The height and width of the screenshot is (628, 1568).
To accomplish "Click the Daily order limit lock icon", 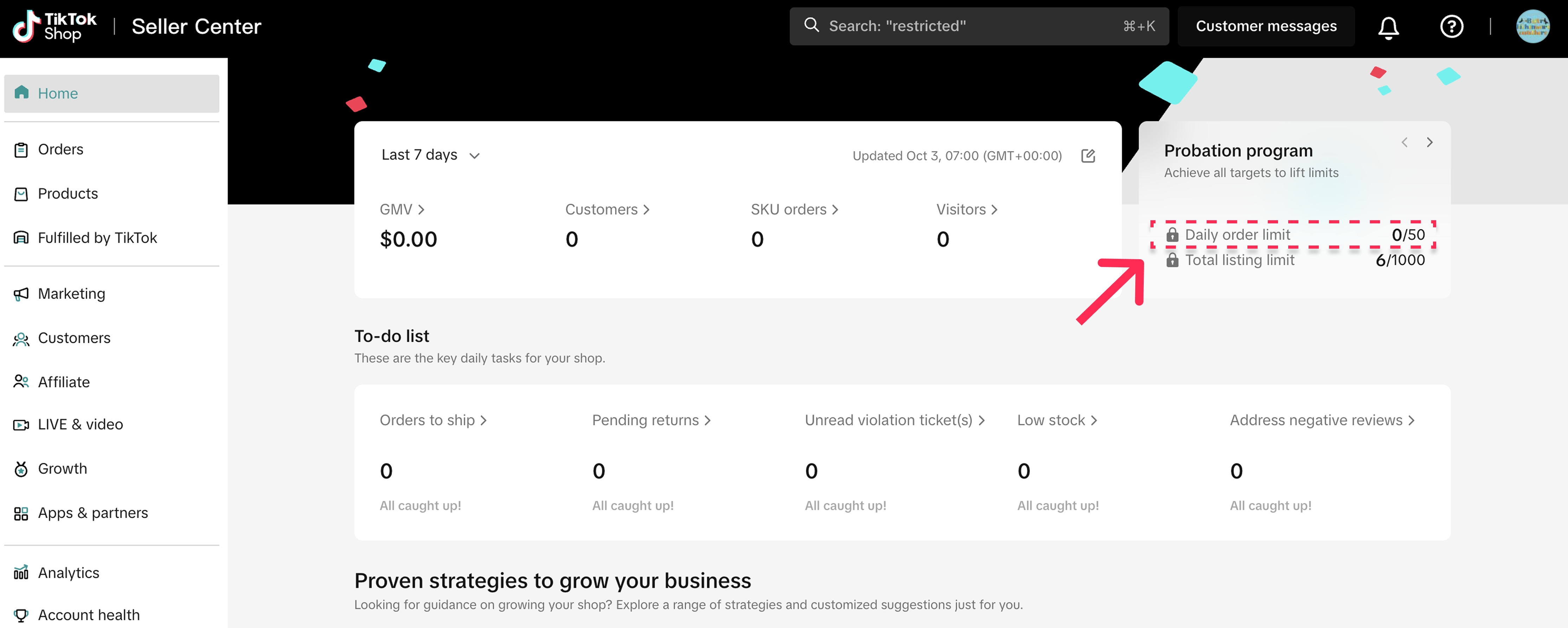I will pyautogui.click(x=1172, y=235).
